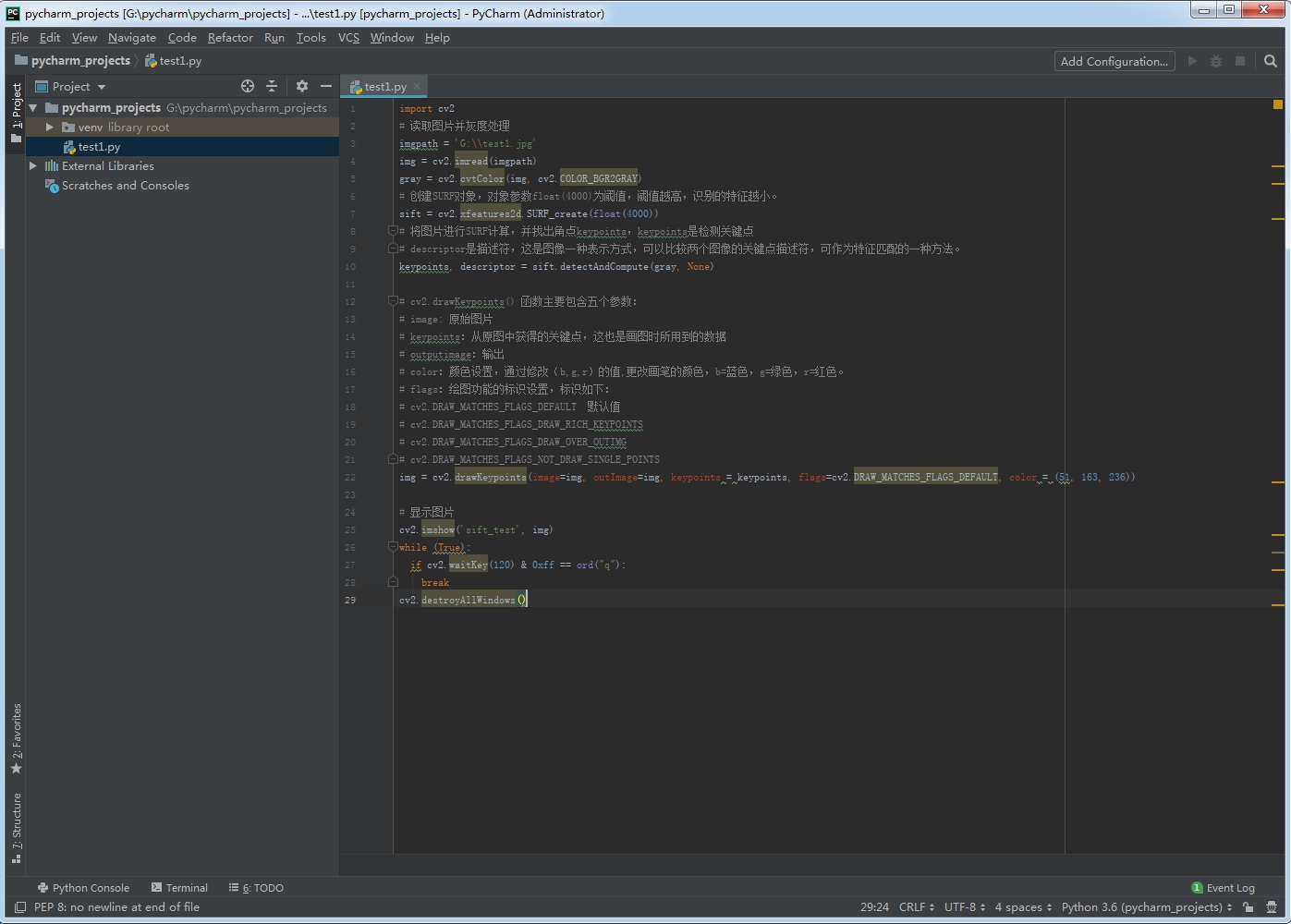Expand External Libraries in Project tree
The width and height of the screenshot is (1291, 924).
(33, 165)
